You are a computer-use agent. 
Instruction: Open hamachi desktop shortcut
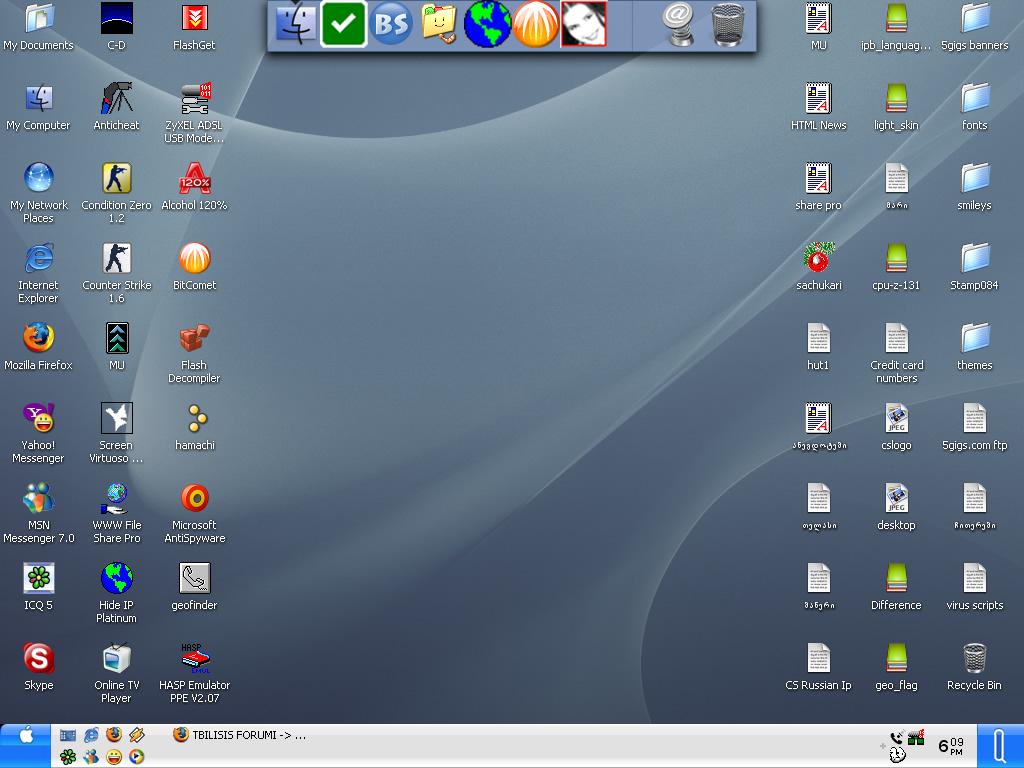(x=194, y=426)
